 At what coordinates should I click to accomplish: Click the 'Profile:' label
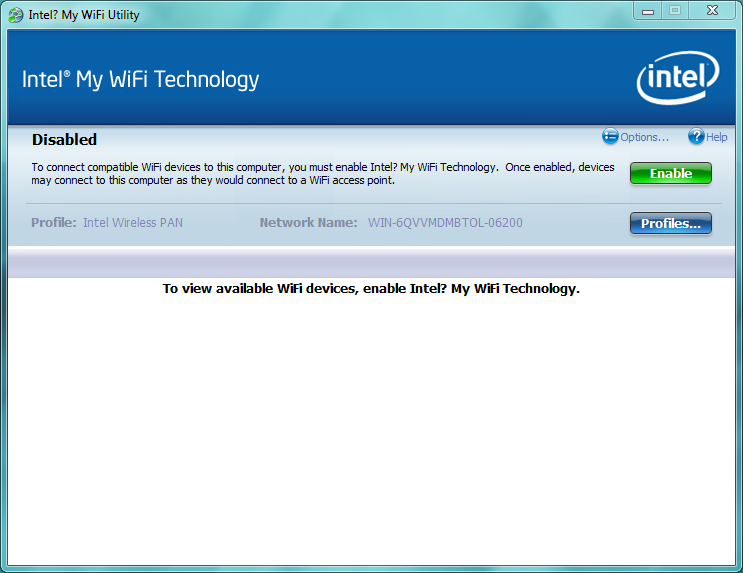click(x=54, y=223)
